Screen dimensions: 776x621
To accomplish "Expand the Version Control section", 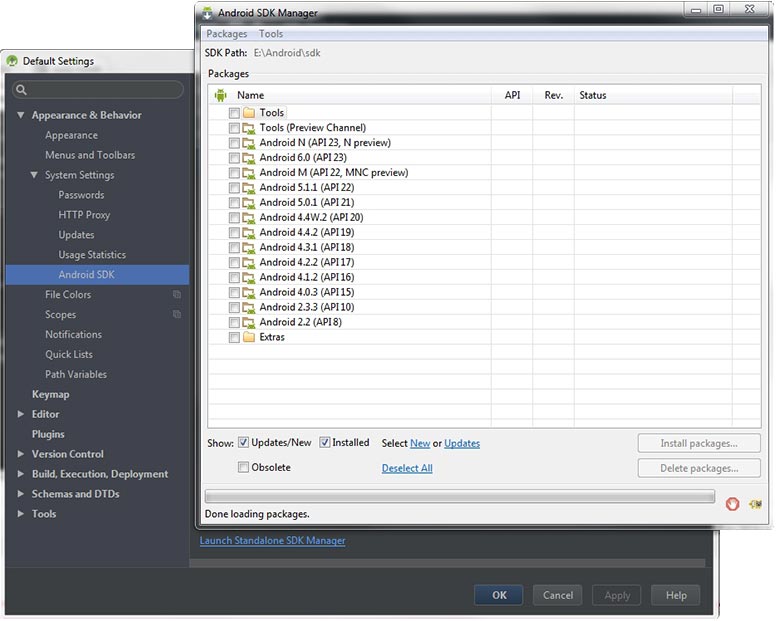I will (20, 454).
